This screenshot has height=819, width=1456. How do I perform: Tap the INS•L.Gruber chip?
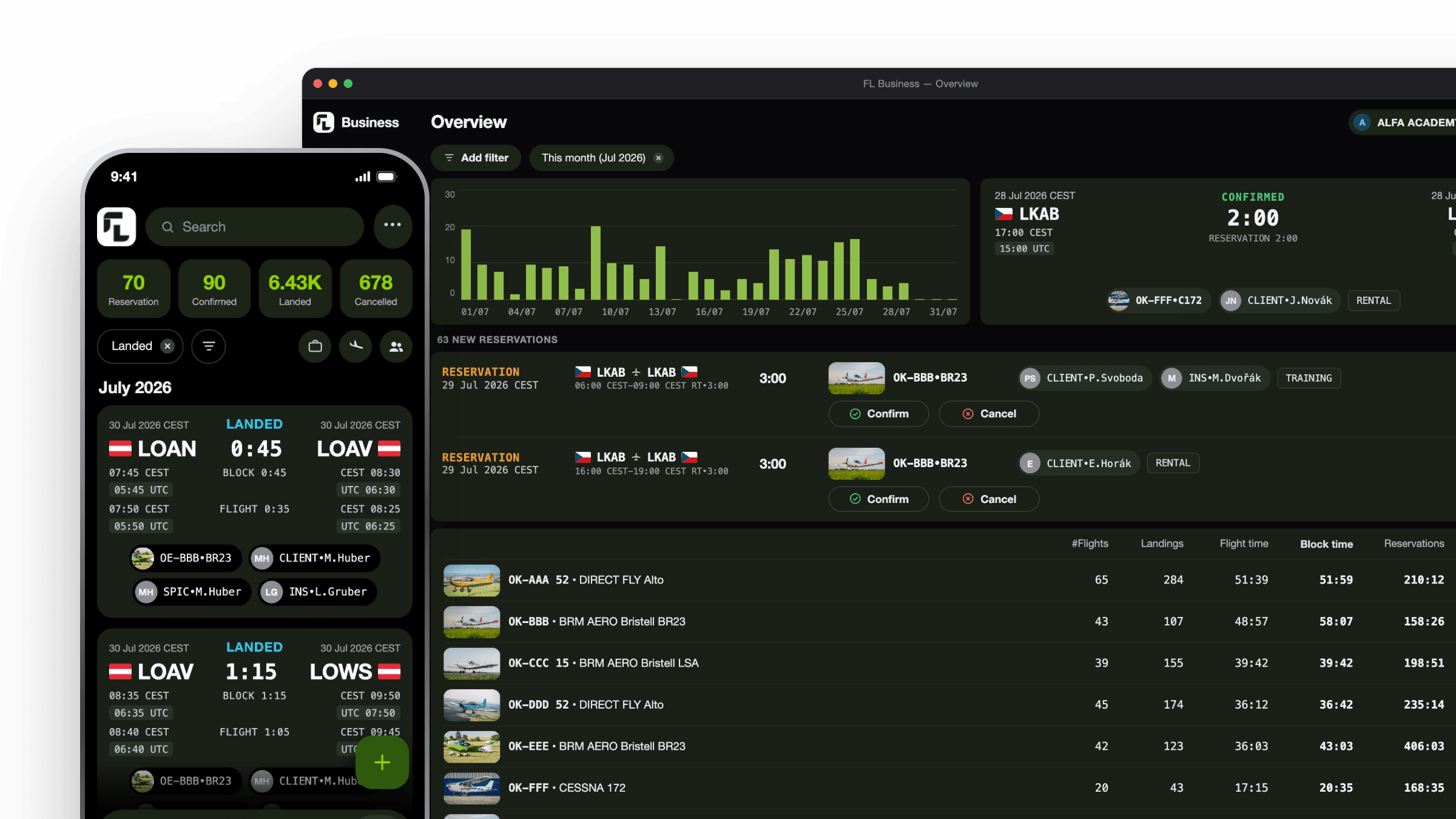click(x=317, y=591)
